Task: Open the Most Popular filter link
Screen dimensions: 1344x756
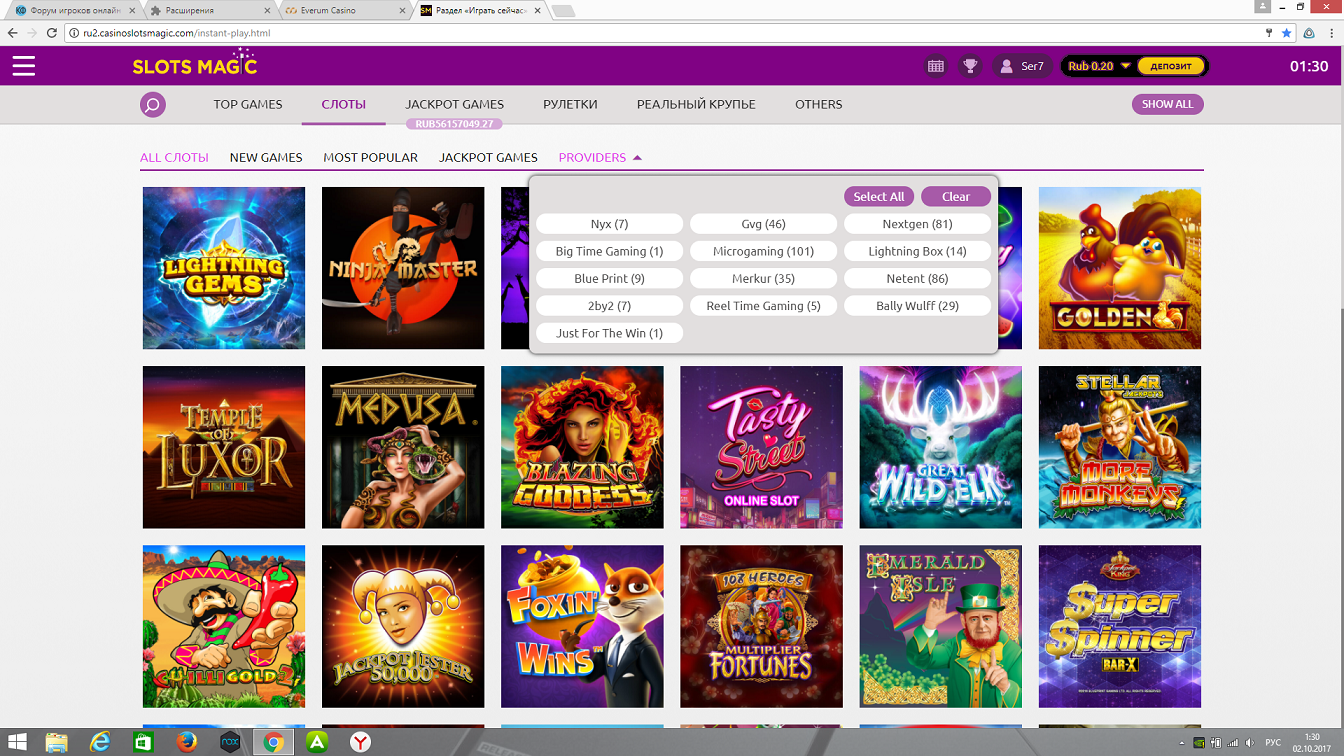Action: coord(371,157)
